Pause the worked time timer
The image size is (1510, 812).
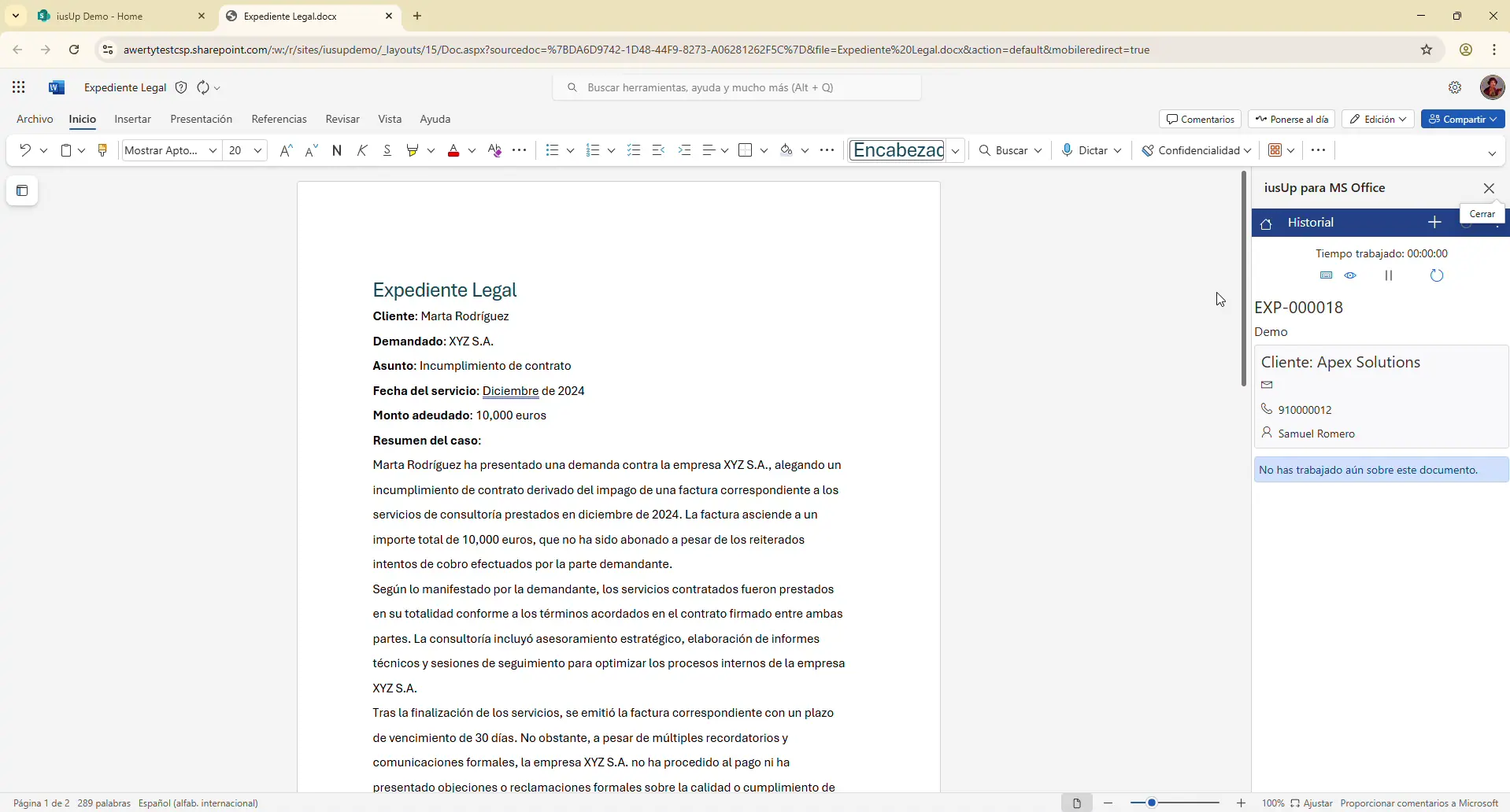1389,275
